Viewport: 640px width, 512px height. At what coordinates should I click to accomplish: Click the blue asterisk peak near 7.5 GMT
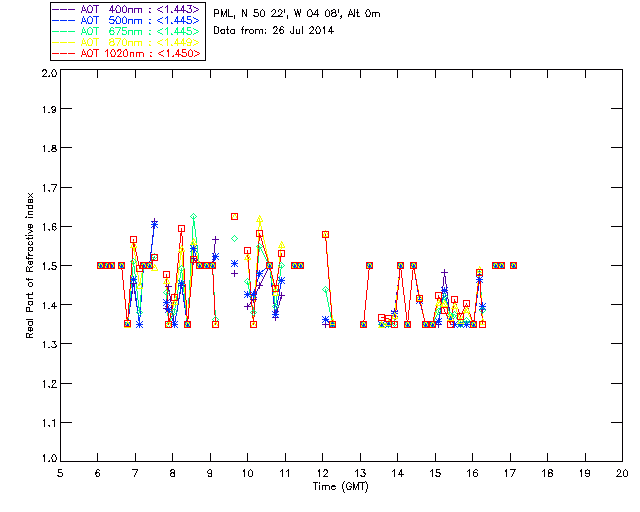coord(154,224)
